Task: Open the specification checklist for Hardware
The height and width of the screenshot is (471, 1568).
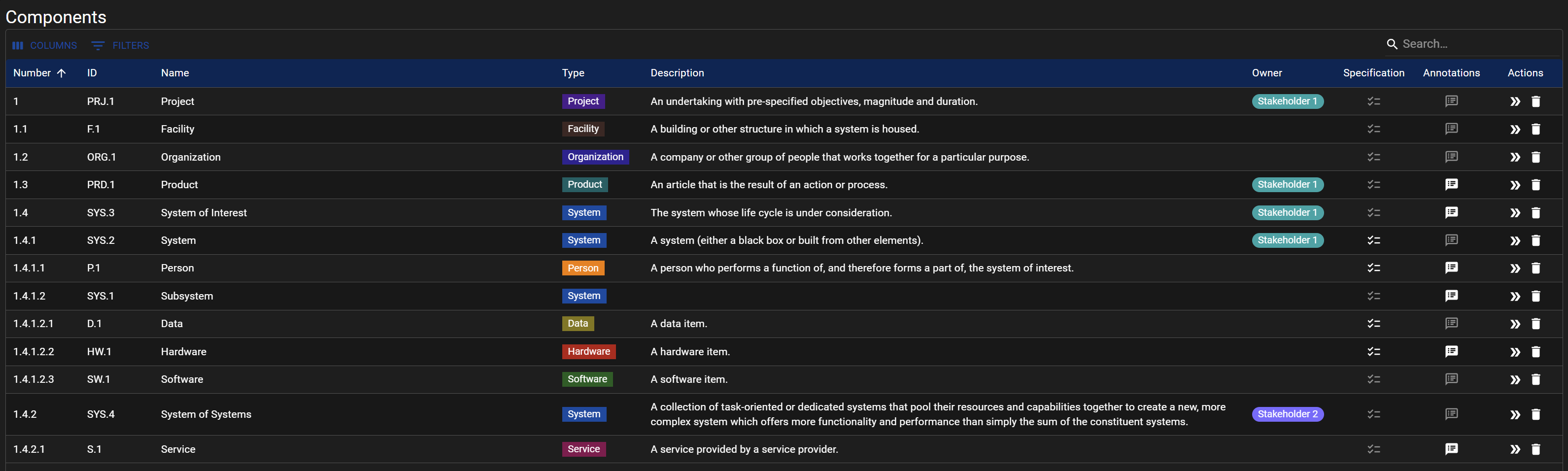Action: pyautogui.click(x=1373, y=352)
